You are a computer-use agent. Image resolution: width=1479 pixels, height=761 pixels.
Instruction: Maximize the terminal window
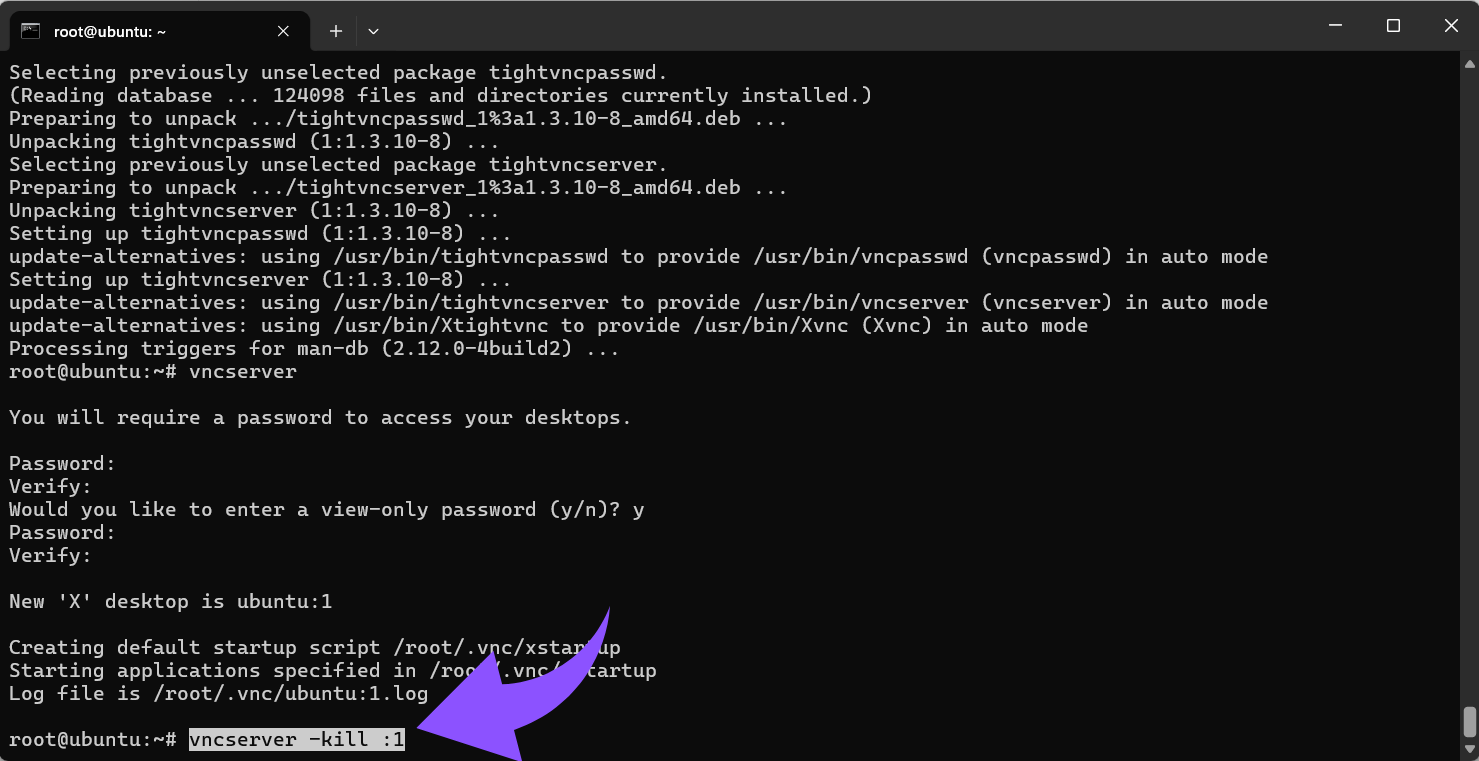pos(1393,27)
